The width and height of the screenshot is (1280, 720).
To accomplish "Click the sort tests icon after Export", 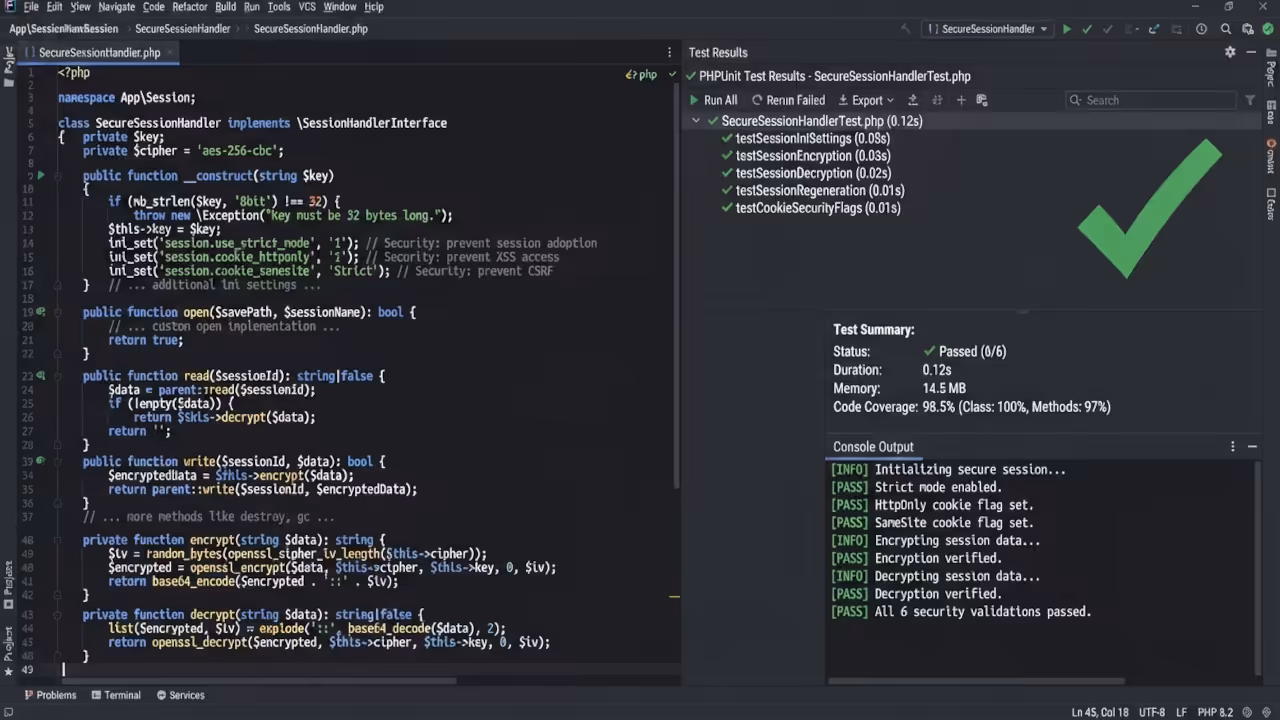I will [x=912, y=100].
